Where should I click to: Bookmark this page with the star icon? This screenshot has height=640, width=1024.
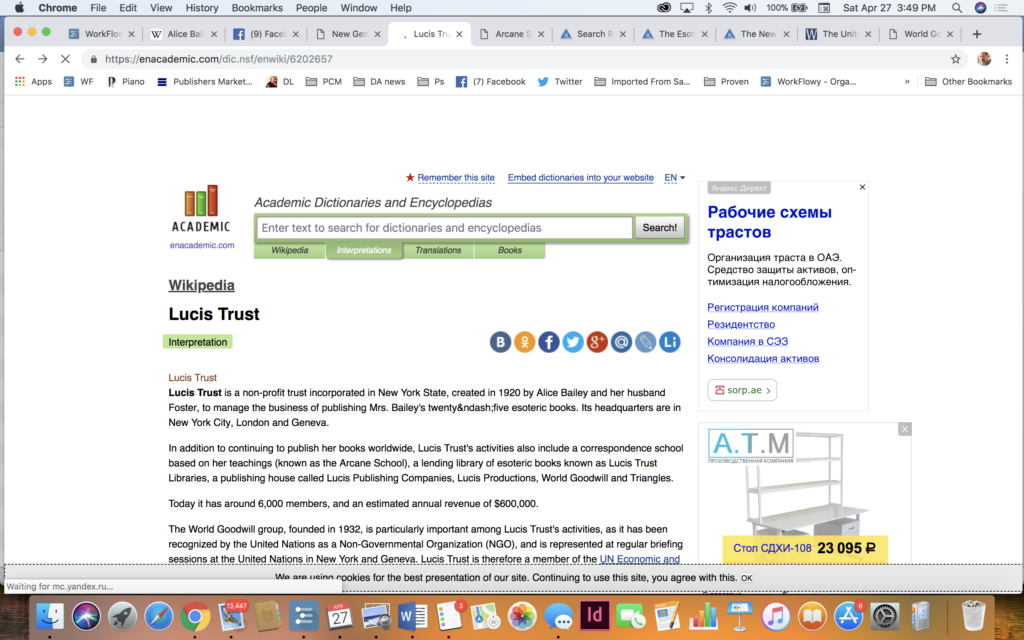click(x=955, y=59)
